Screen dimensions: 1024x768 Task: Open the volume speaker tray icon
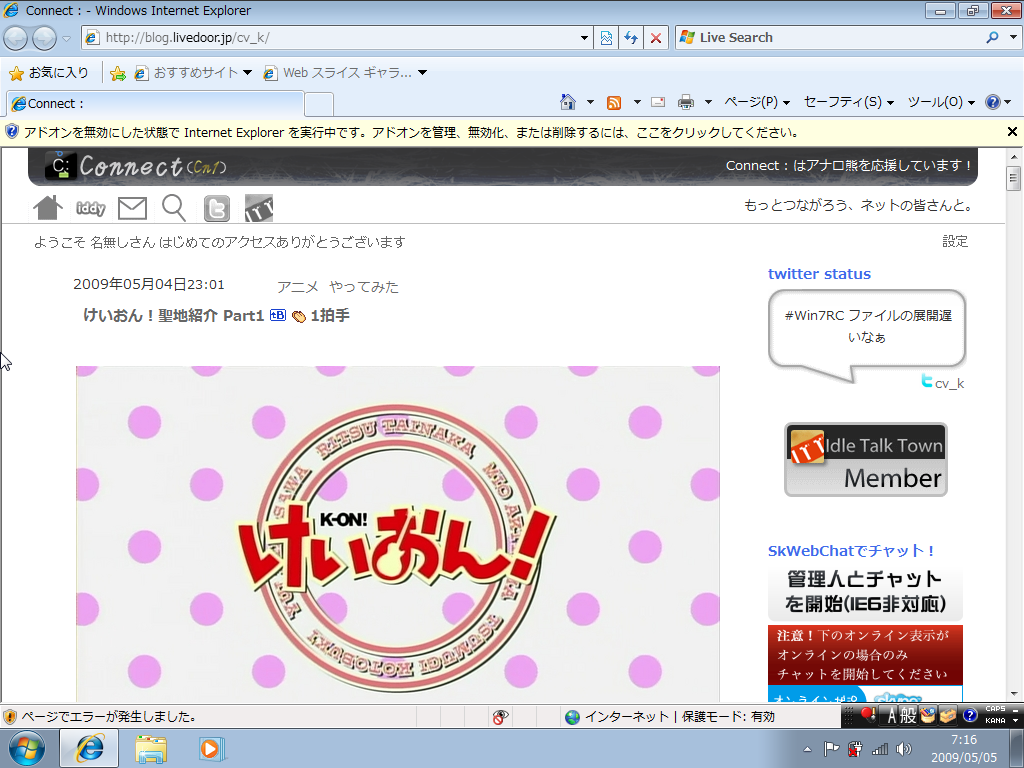[x=904, y=749]
